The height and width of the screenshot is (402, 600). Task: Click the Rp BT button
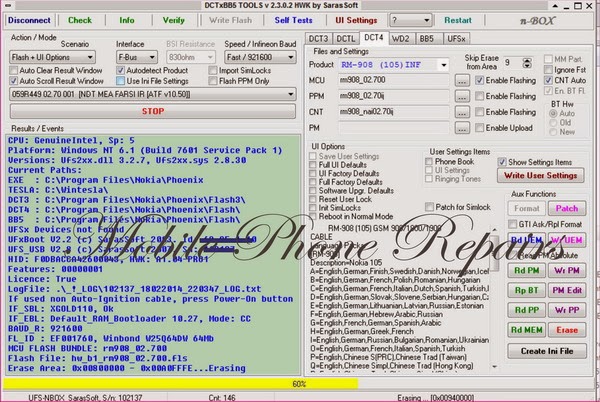[x=527, y=290]
